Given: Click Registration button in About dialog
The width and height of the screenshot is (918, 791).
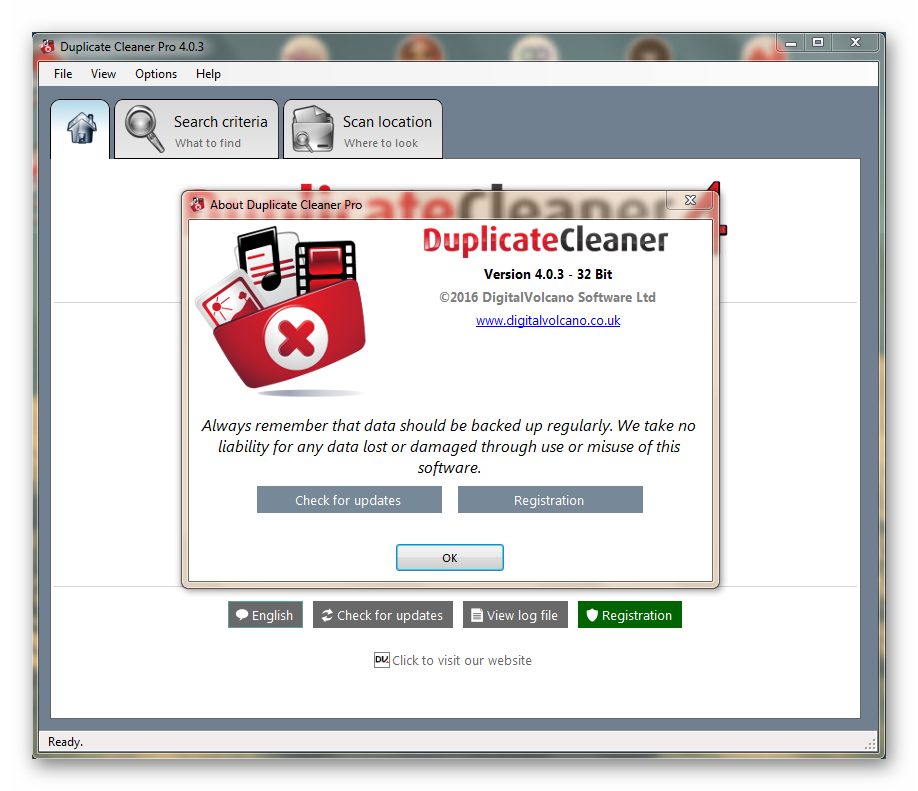Looking at the screenshot, I should click(x=550, y=500).
